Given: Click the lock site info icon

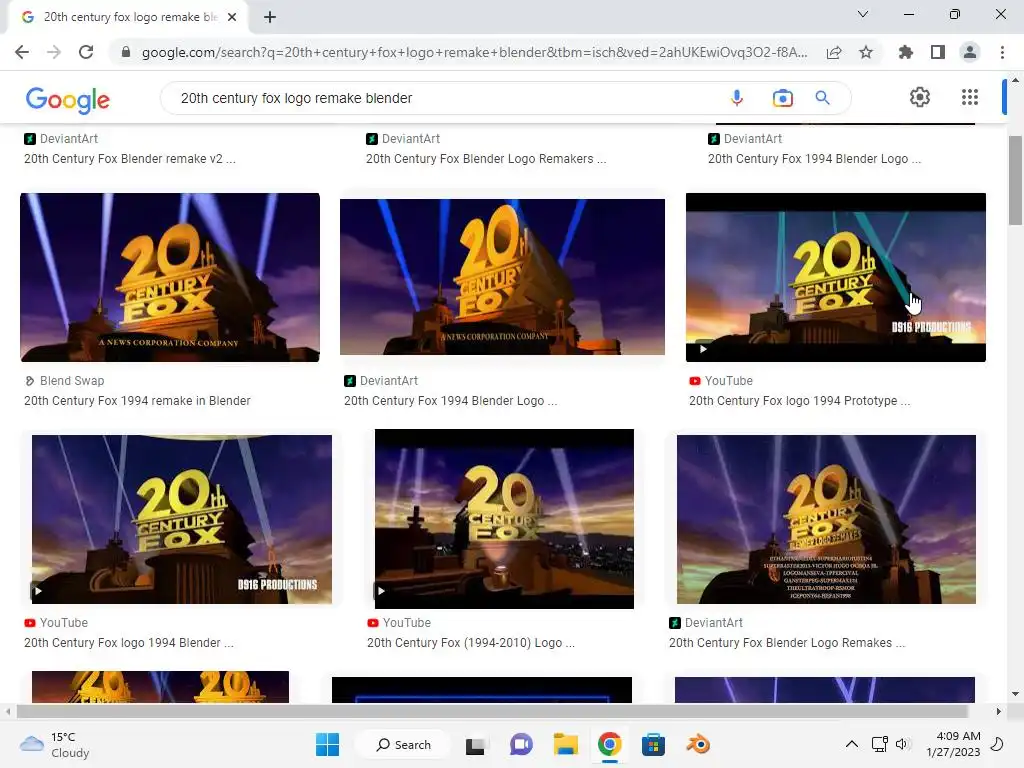Looking at the screenshot, I should tap(126, 52).
